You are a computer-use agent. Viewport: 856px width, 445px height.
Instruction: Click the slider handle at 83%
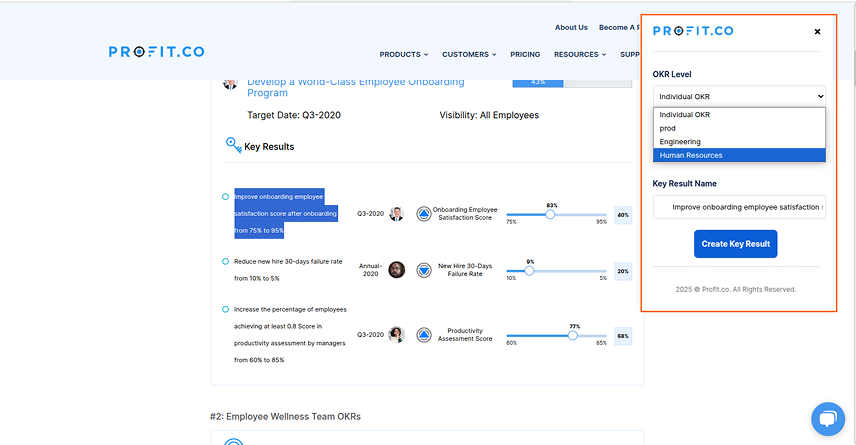pos(550,215)
